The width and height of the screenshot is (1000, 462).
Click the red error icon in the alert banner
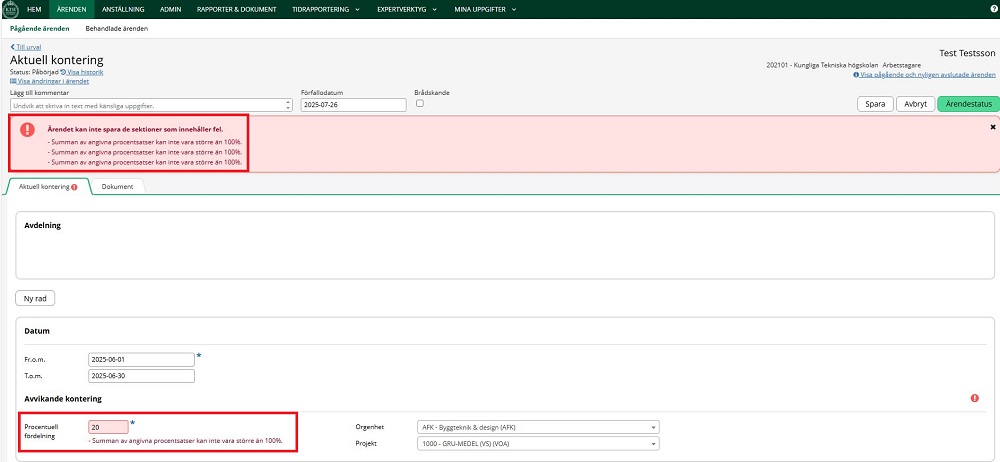(27, 130)
